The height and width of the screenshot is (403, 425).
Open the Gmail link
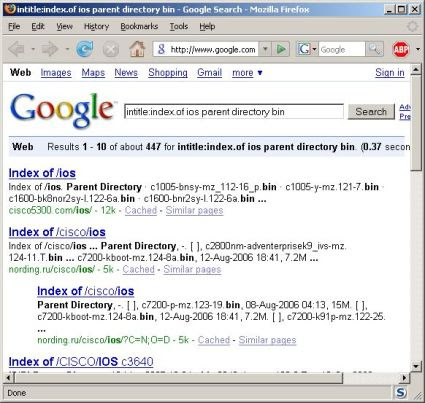[209, 73]
